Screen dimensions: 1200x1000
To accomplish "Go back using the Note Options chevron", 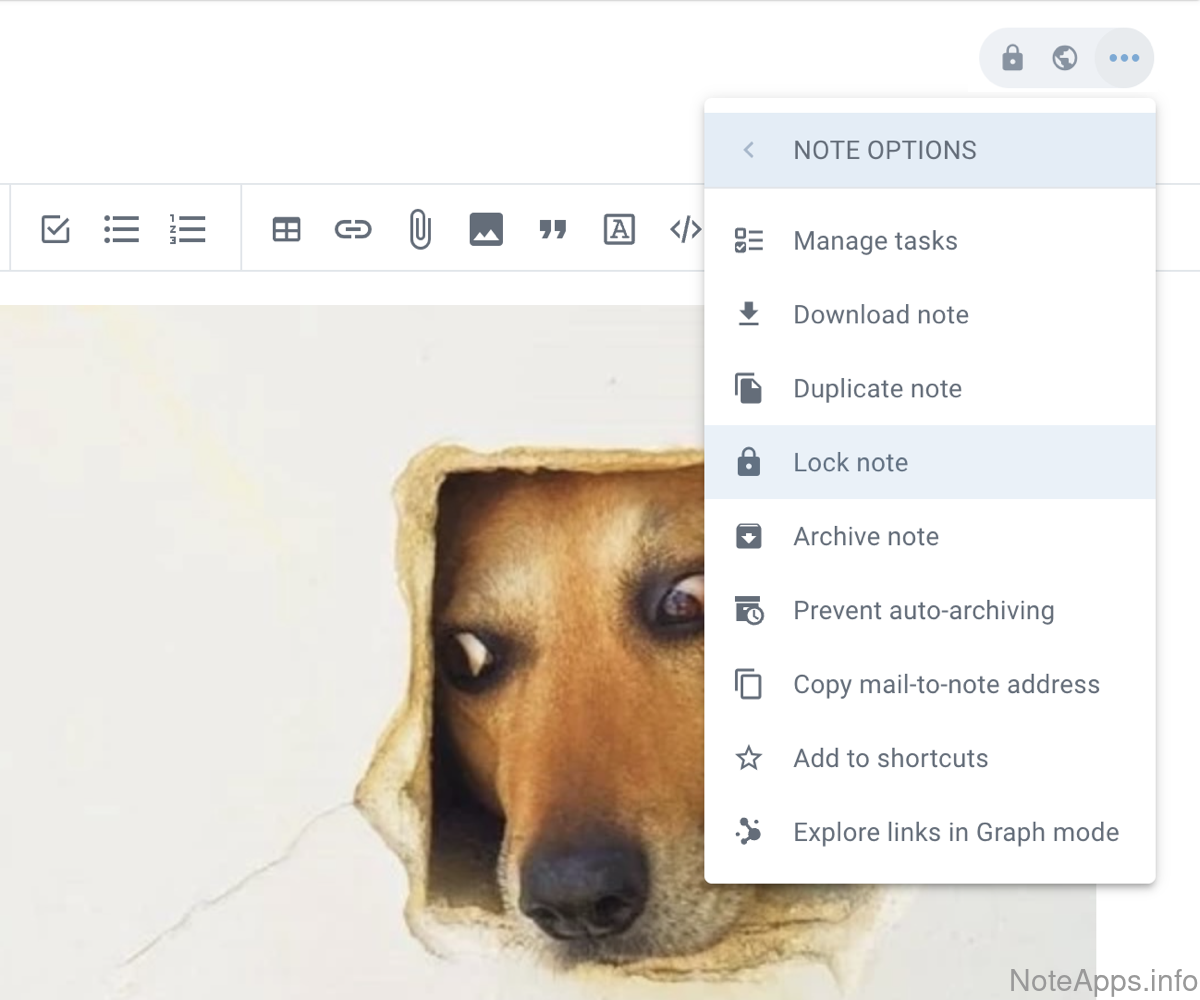I will tap(748, 150).
